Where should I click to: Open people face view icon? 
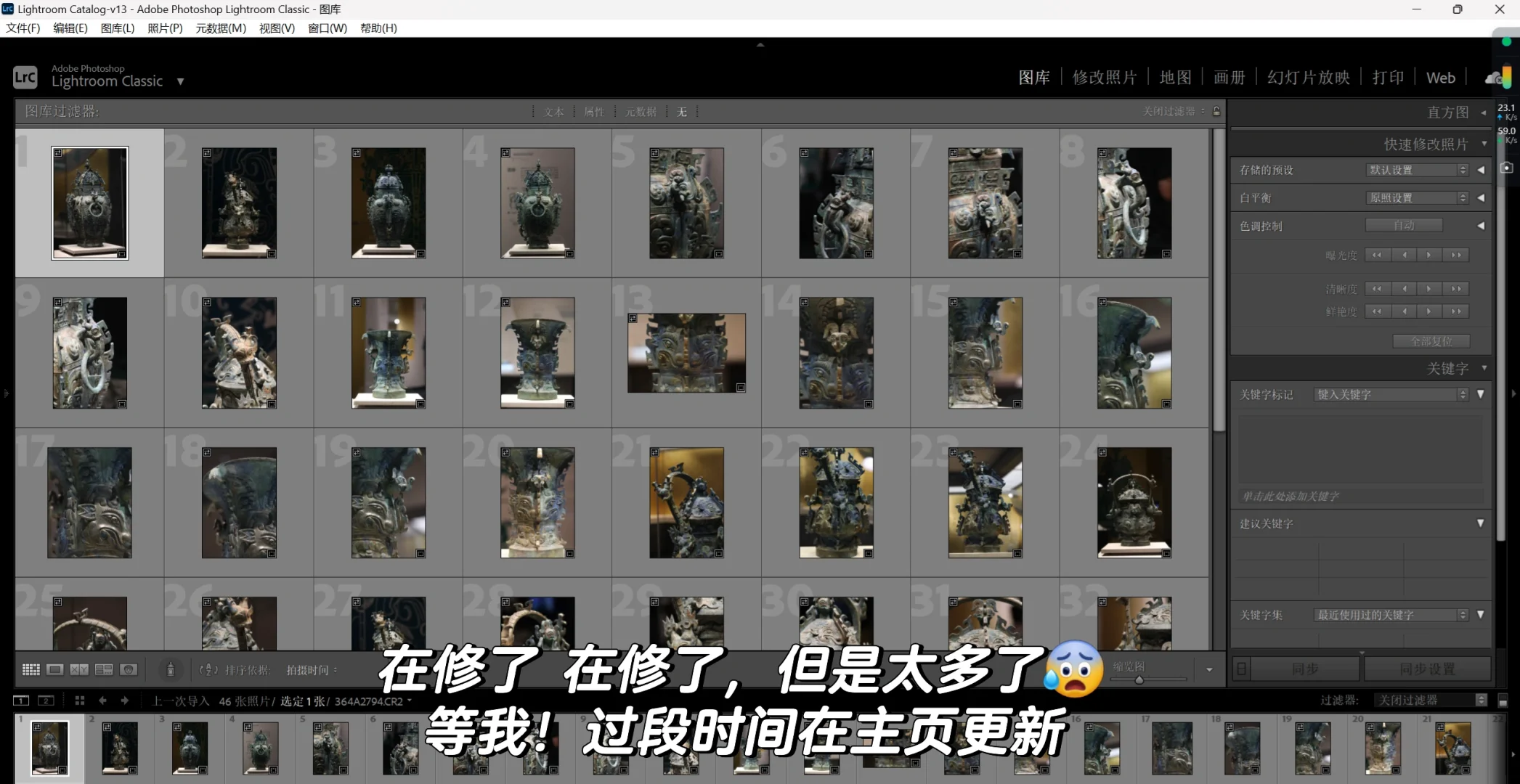(x=129, y=669)
